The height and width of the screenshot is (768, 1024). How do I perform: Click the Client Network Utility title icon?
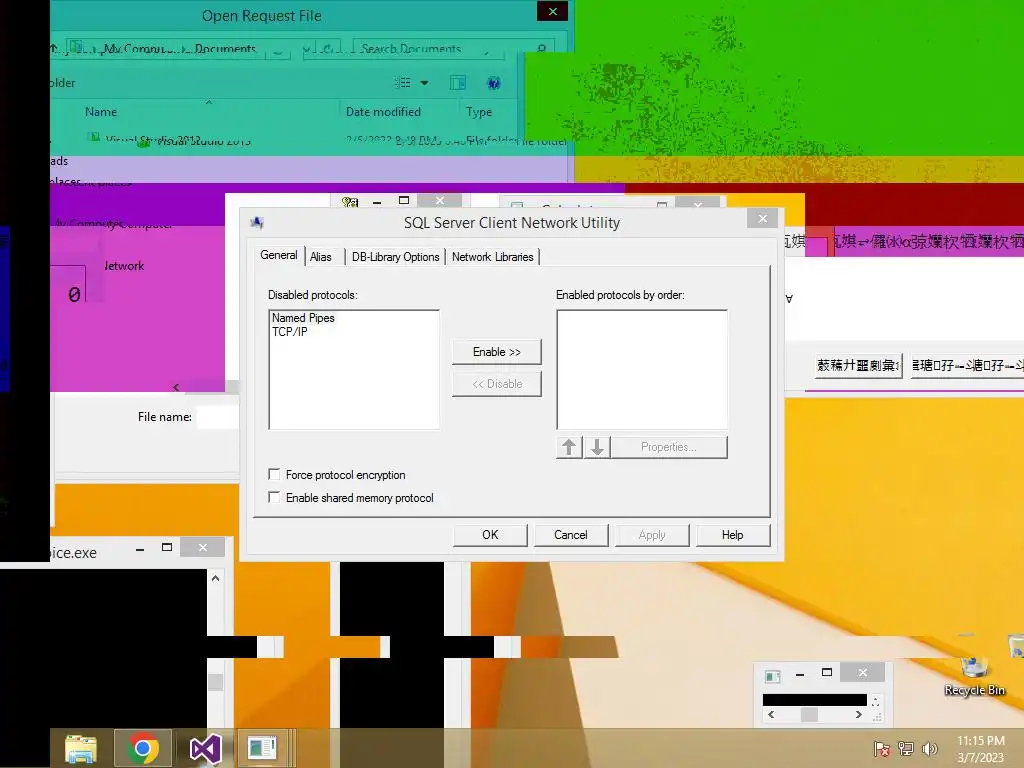(x=257, y=223)
